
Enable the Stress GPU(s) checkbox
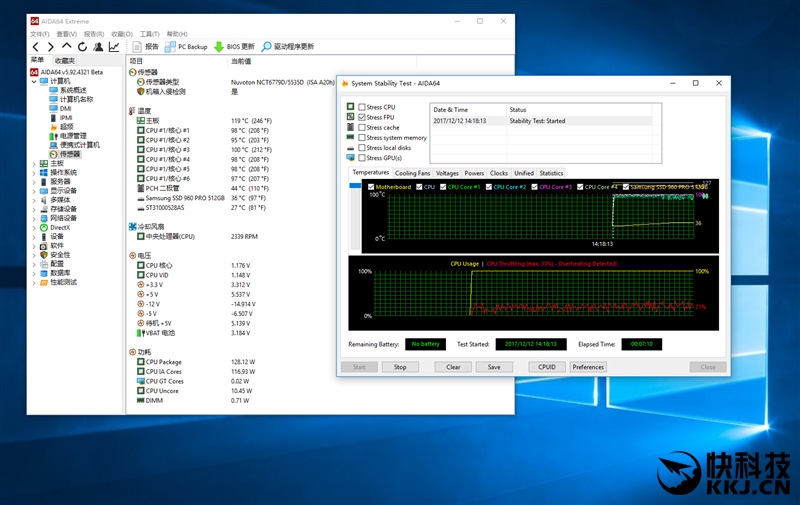point(362,158)
